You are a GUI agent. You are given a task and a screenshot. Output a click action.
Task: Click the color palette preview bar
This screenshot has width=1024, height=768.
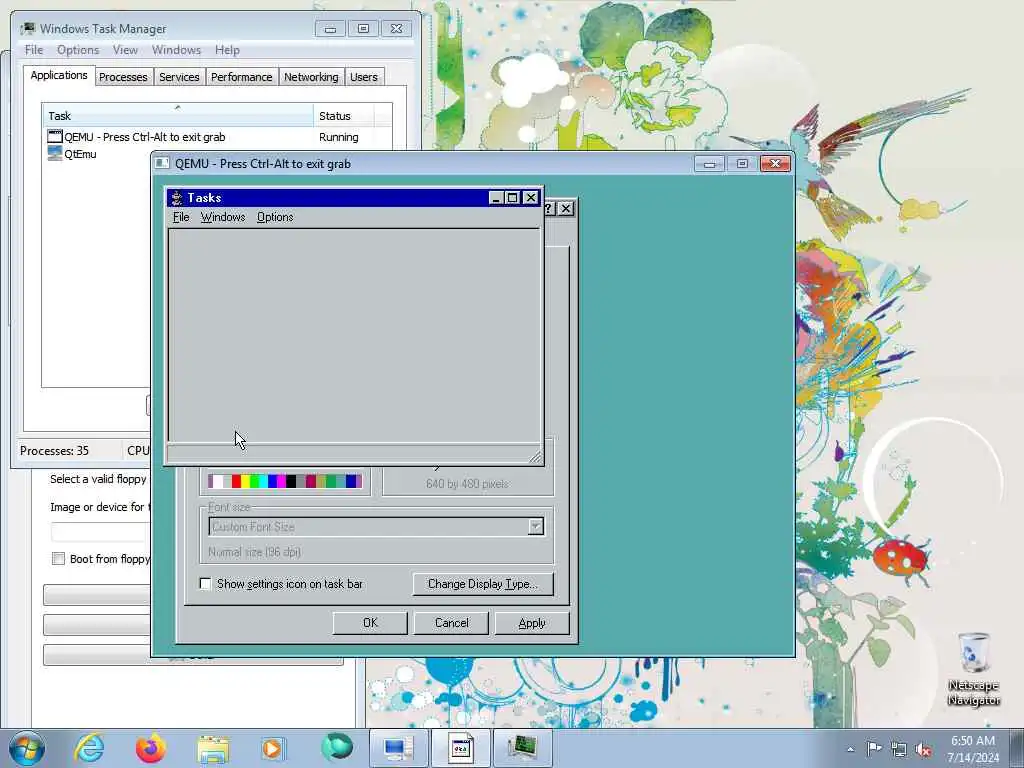[285, 481]
